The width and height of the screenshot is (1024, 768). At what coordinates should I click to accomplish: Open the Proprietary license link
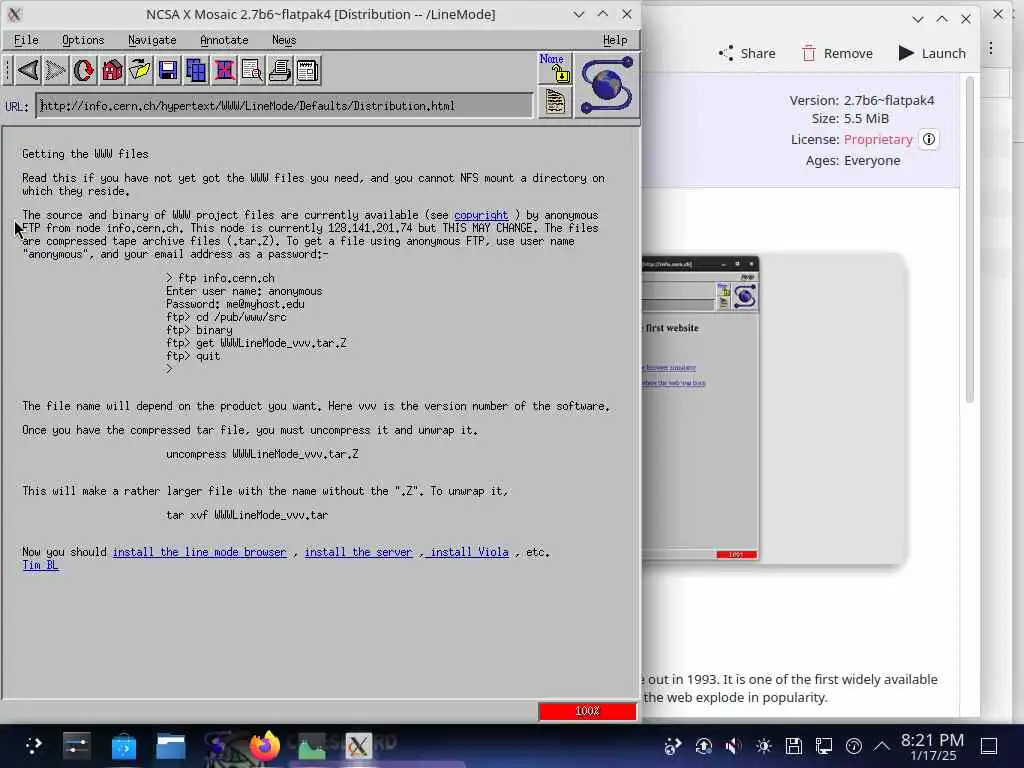tap(878, 139)
